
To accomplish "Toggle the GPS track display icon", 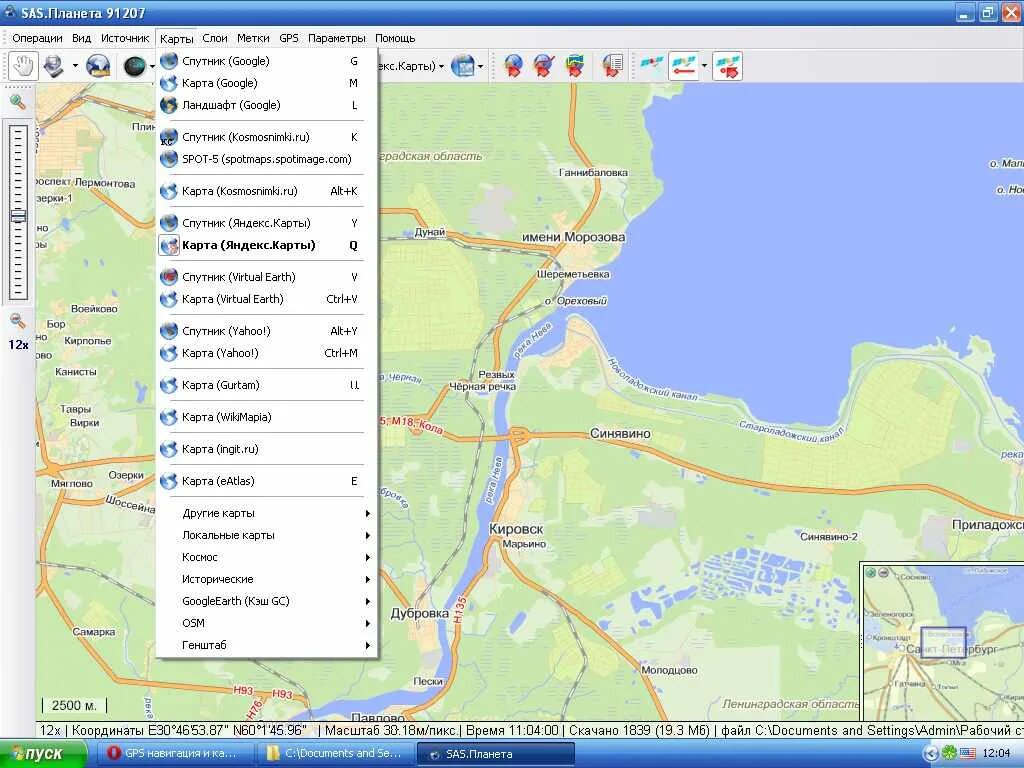I will (x=684, y=66).
